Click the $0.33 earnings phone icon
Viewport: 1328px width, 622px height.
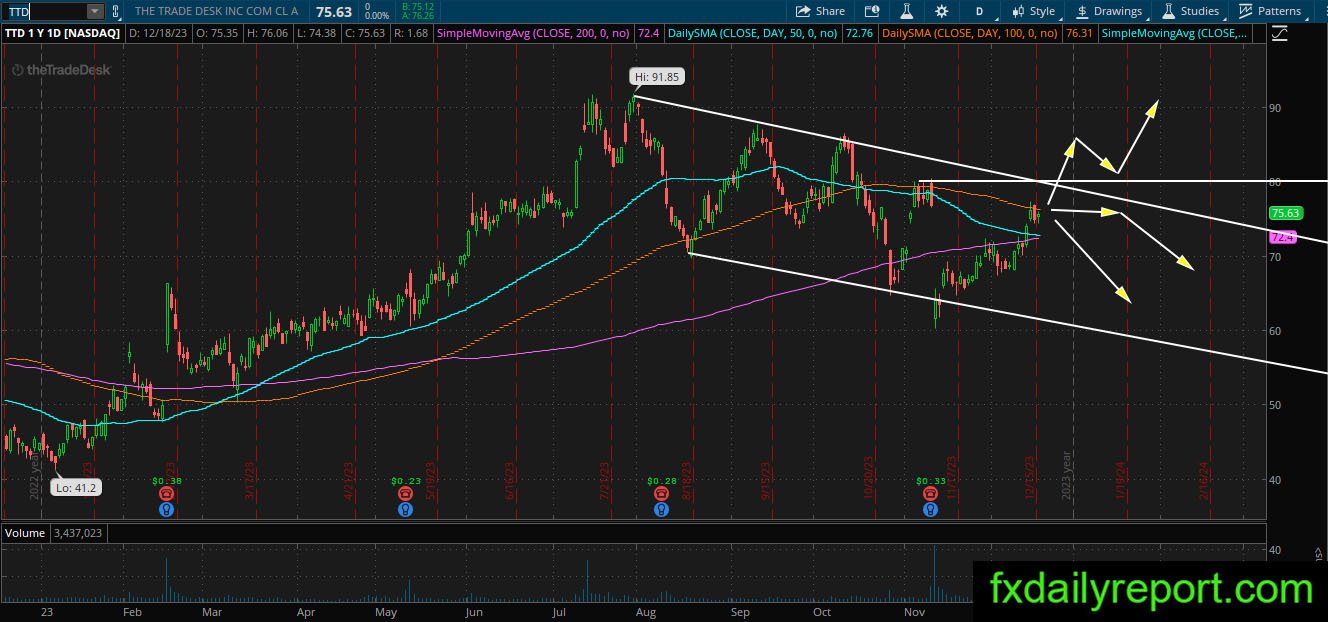931,493
